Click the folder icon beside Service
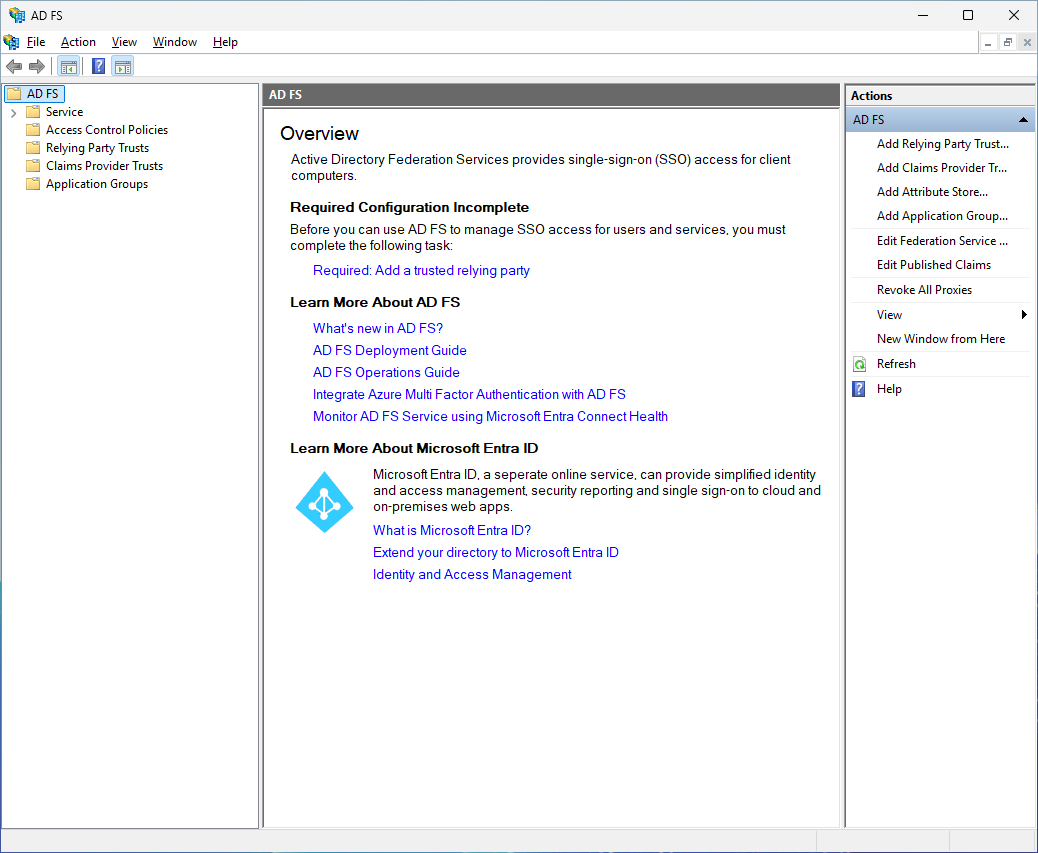The height and width of the screenshot is (853, 1038). tap(33, 111)
